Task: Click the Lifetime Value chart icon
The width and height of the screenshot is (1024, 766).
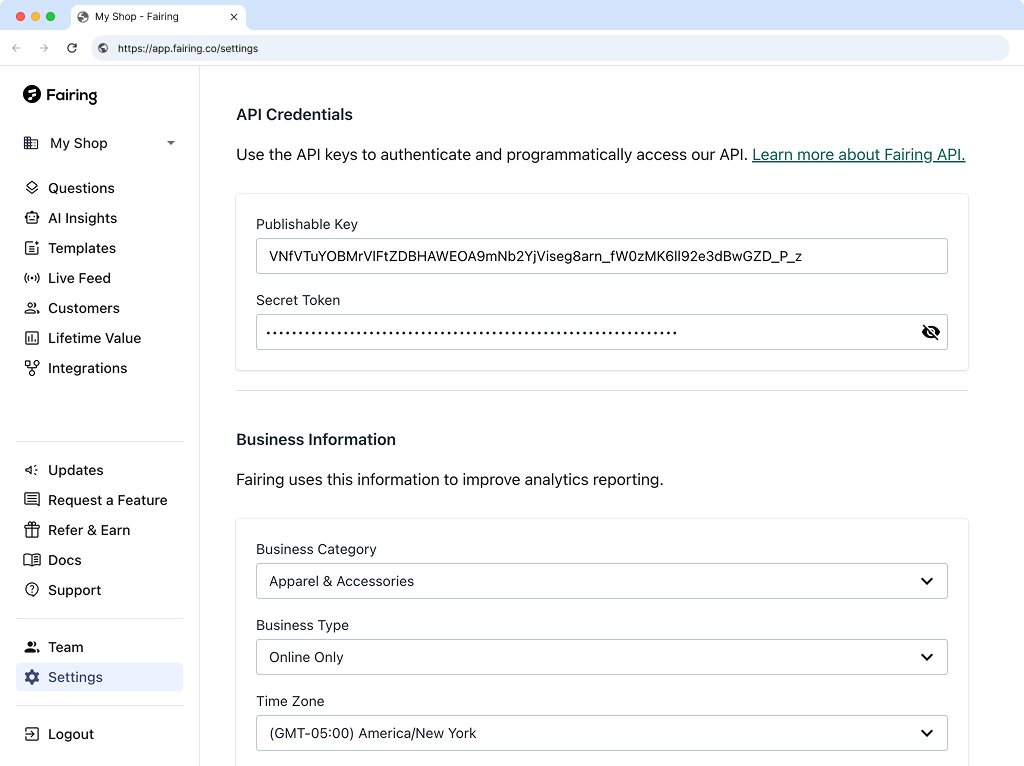Action: (32, 338)
